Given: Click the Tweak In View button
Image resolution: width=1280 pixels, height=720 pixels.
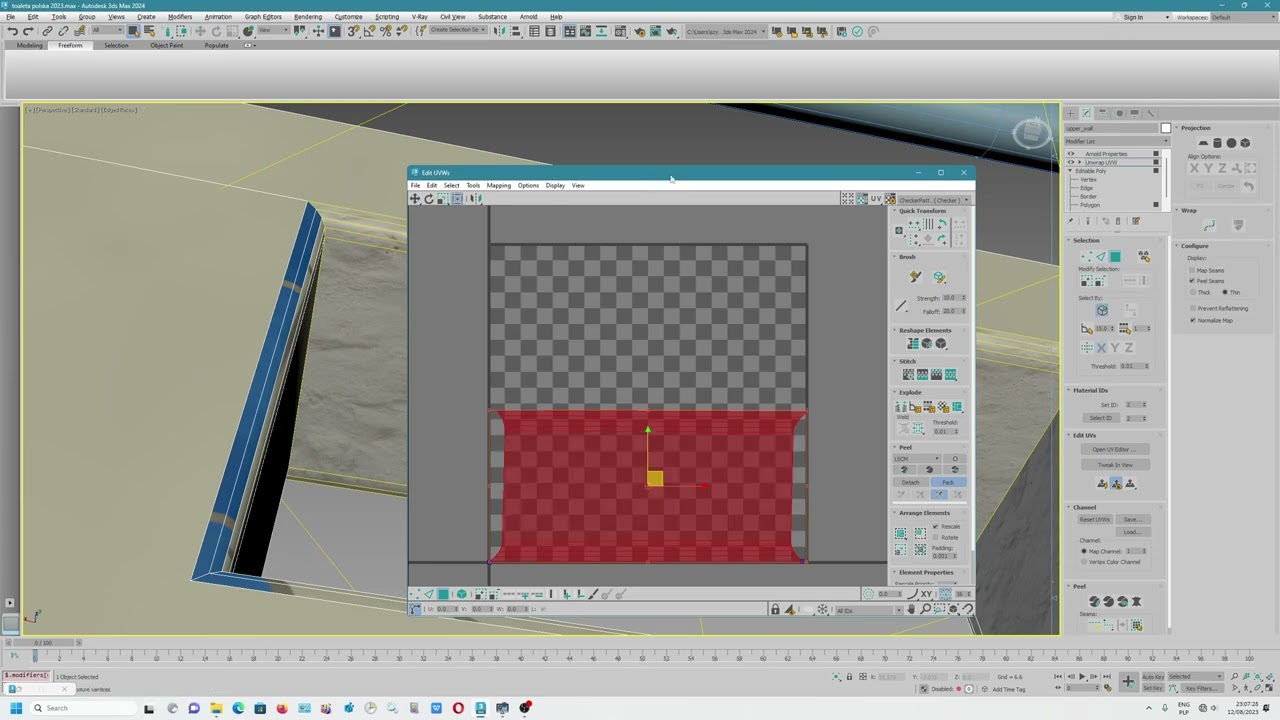Looking at the screenshot, I should pos(1115,465).
